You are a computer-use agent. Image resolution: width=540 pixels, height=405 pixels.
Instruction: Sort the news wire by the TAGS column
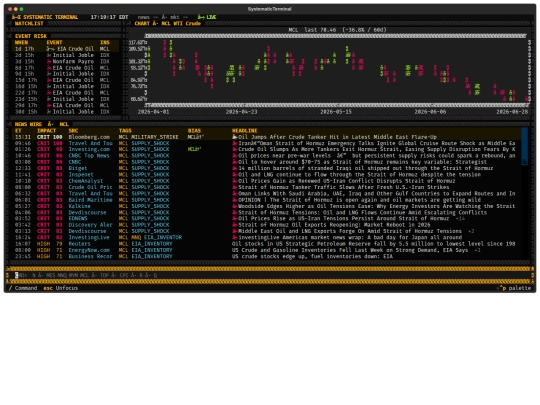click(125, 131)
